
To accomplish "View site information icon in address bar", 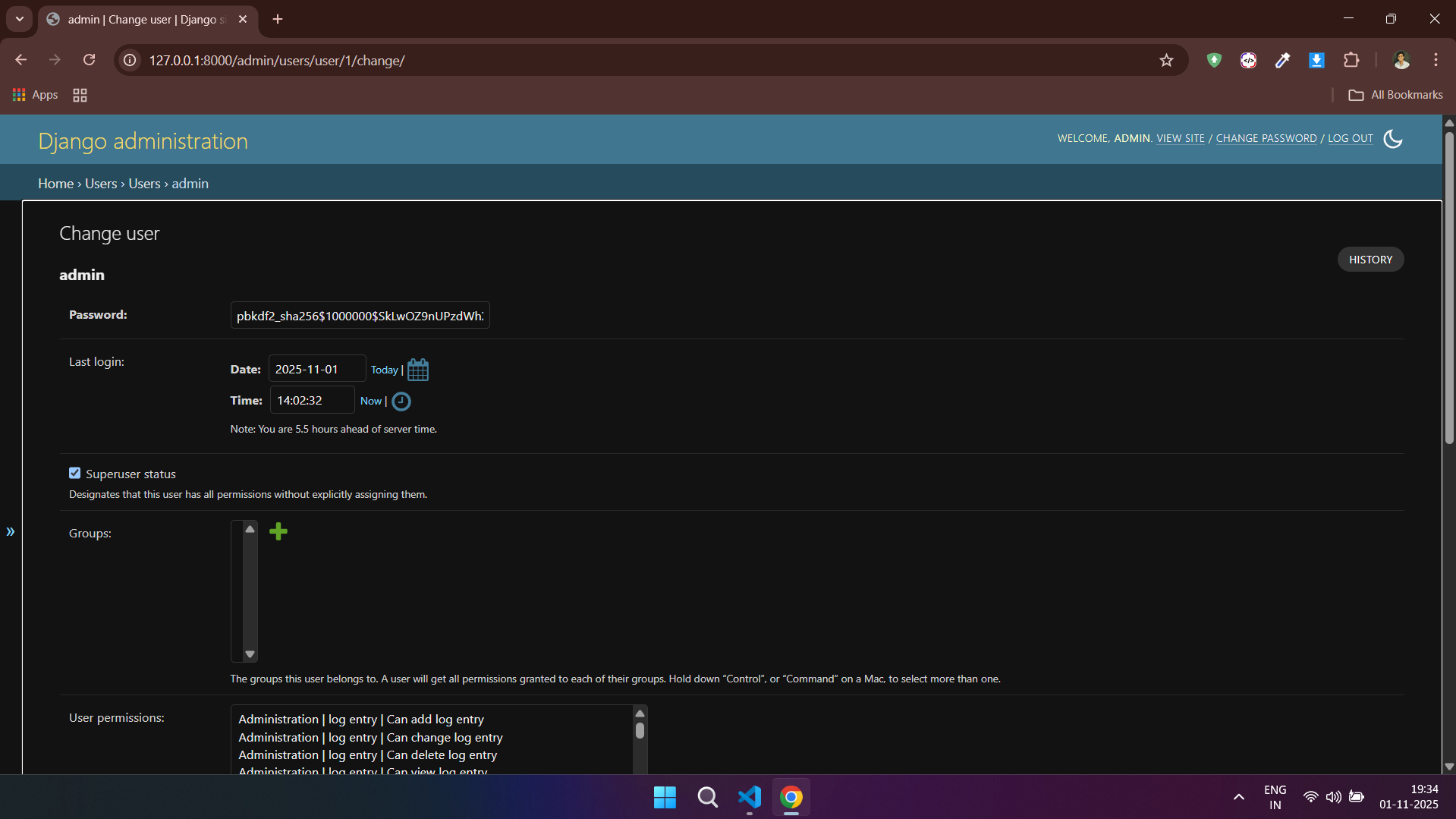I will [x=131, y=61].
